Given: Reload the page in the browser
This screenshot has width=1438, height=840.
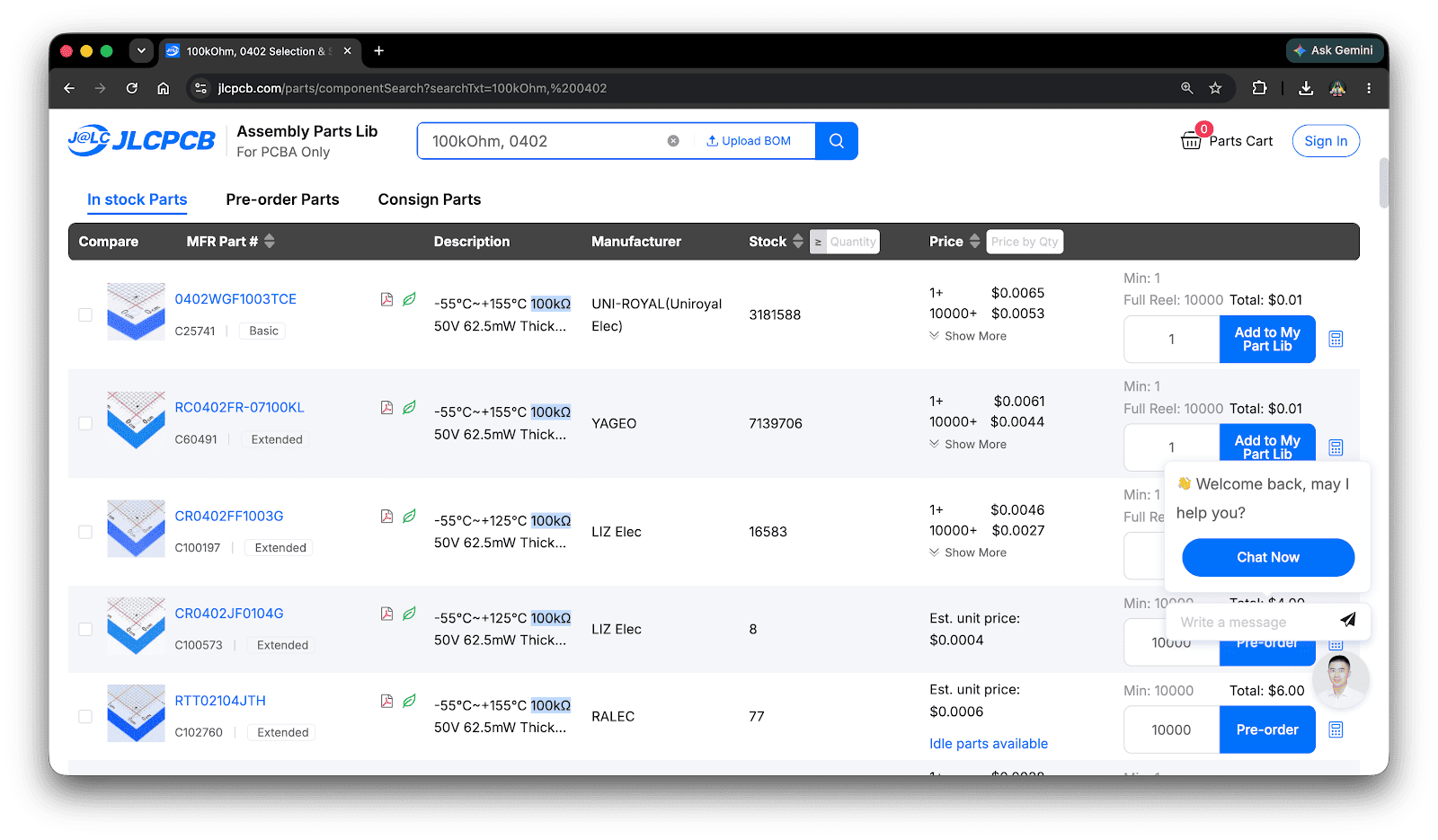Looking at the screenshot, I should (x=132, y=88).
